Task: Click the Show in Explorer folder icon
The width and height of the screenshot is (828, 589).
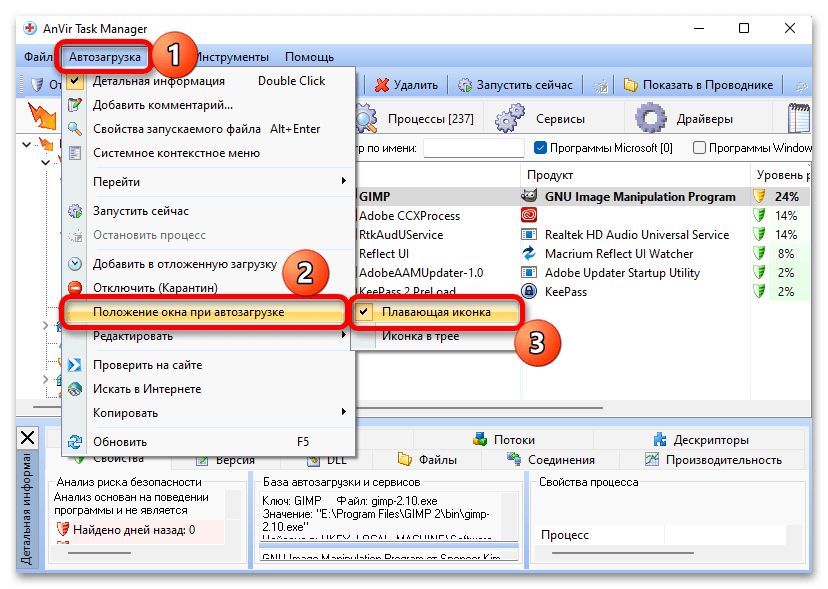Action: pyautogui.click(x=631, y=85)
